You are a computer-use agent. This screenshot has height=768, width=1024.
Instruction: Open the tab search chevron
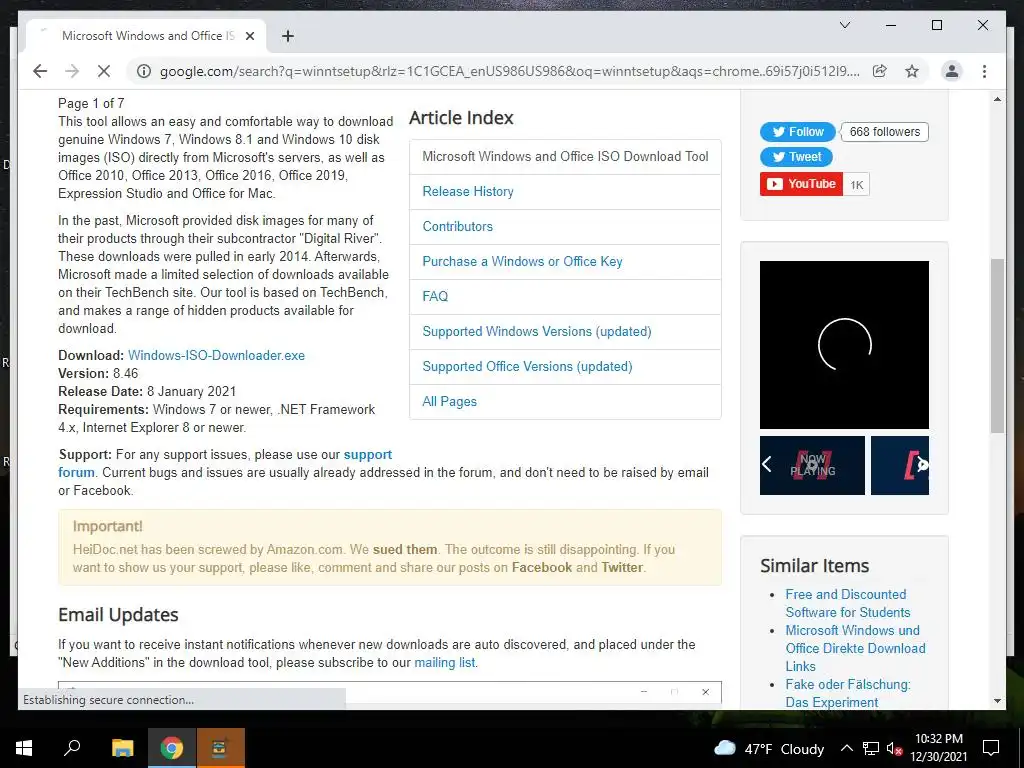pos(844,25)
